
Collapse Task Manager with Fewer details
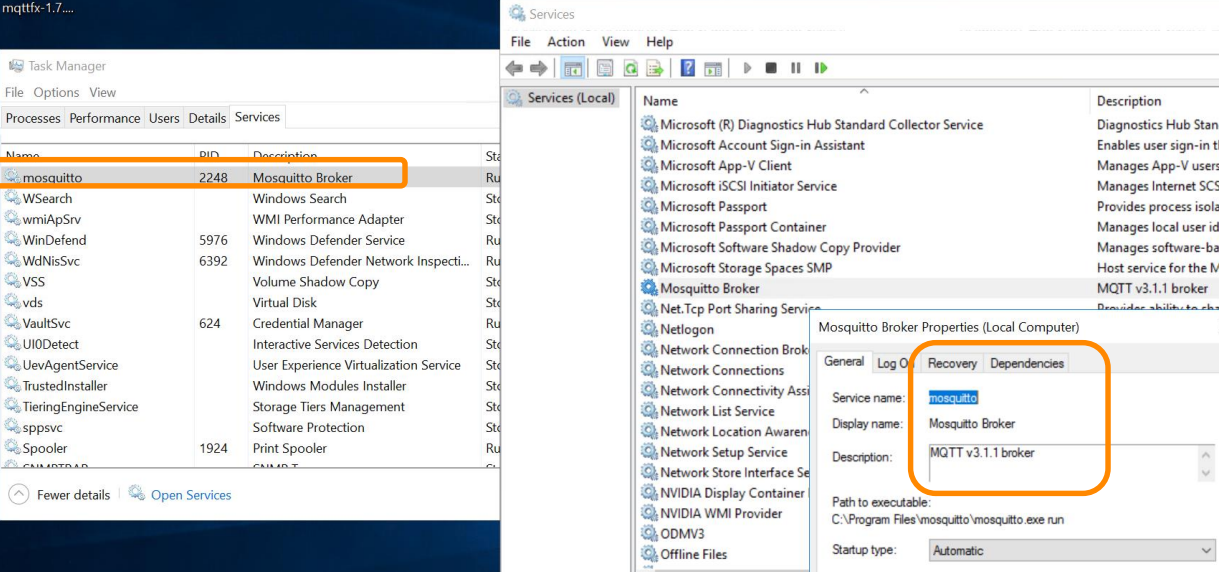pos(62,495)
